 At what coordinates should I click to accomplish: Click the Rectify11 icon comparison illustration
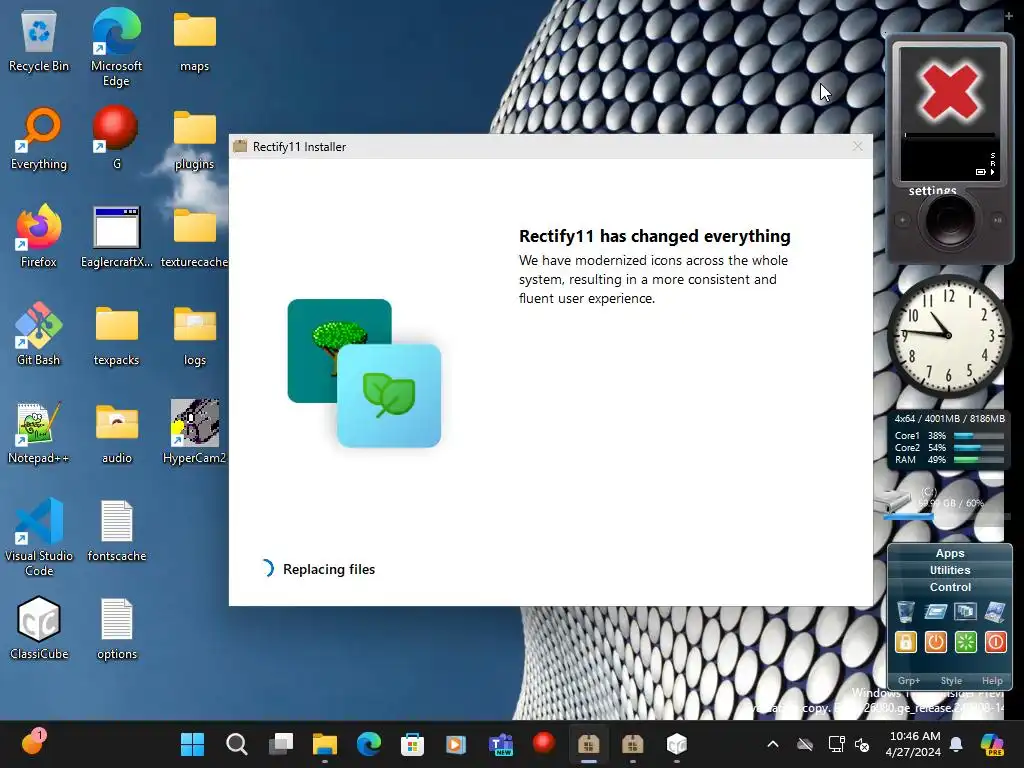[364, 373]
